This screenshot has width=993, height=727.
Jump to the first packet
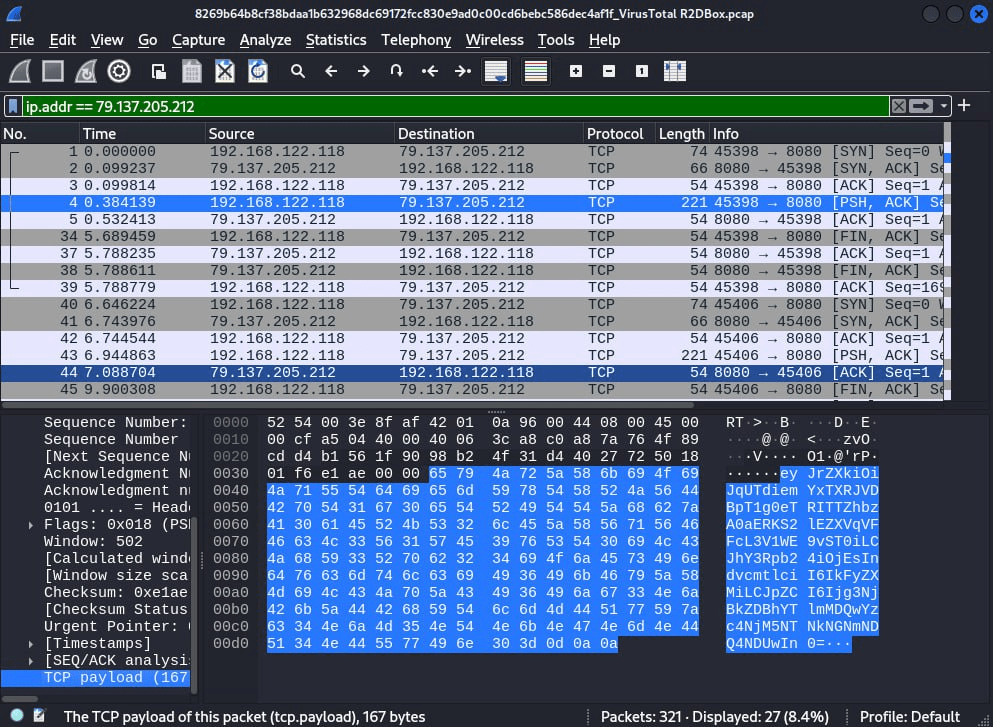click(x=429, y=71)
